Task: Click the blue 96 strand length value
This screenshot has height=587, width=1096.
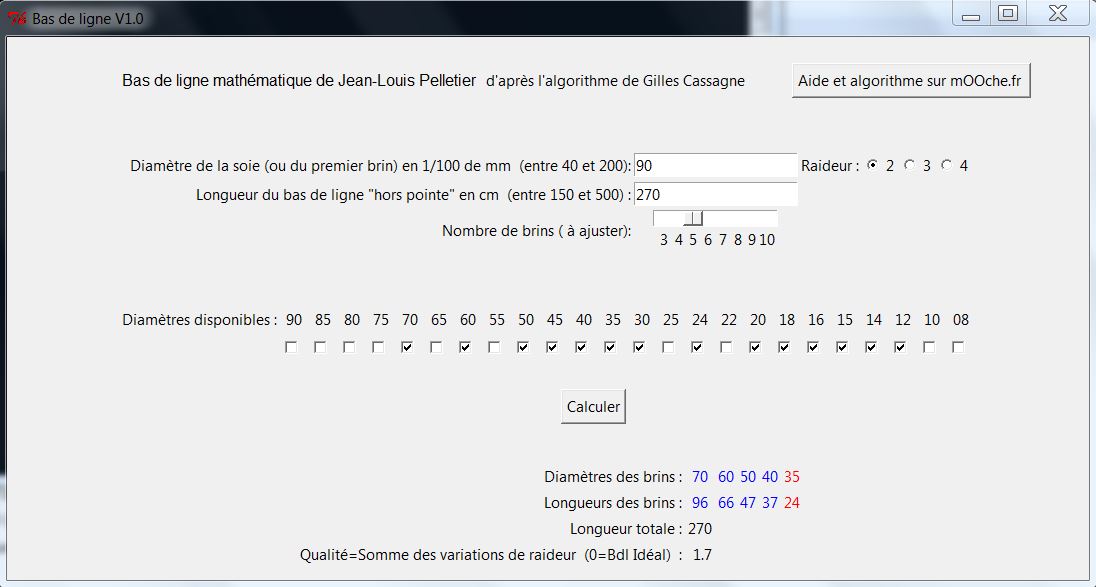Action: [700, 503]
